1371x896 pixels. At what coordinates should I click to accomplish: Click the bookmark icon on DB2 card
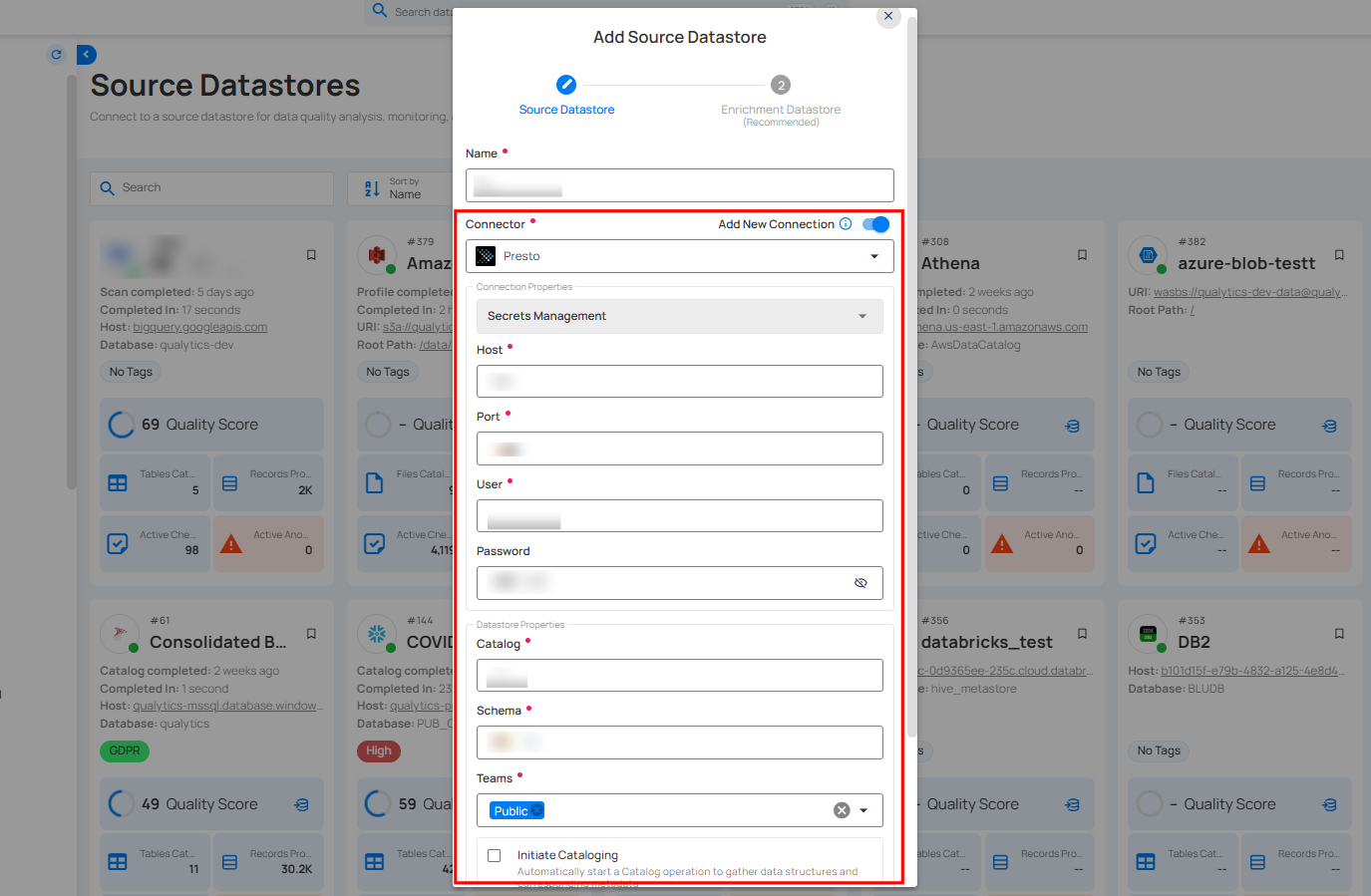tap(1339, 634)
